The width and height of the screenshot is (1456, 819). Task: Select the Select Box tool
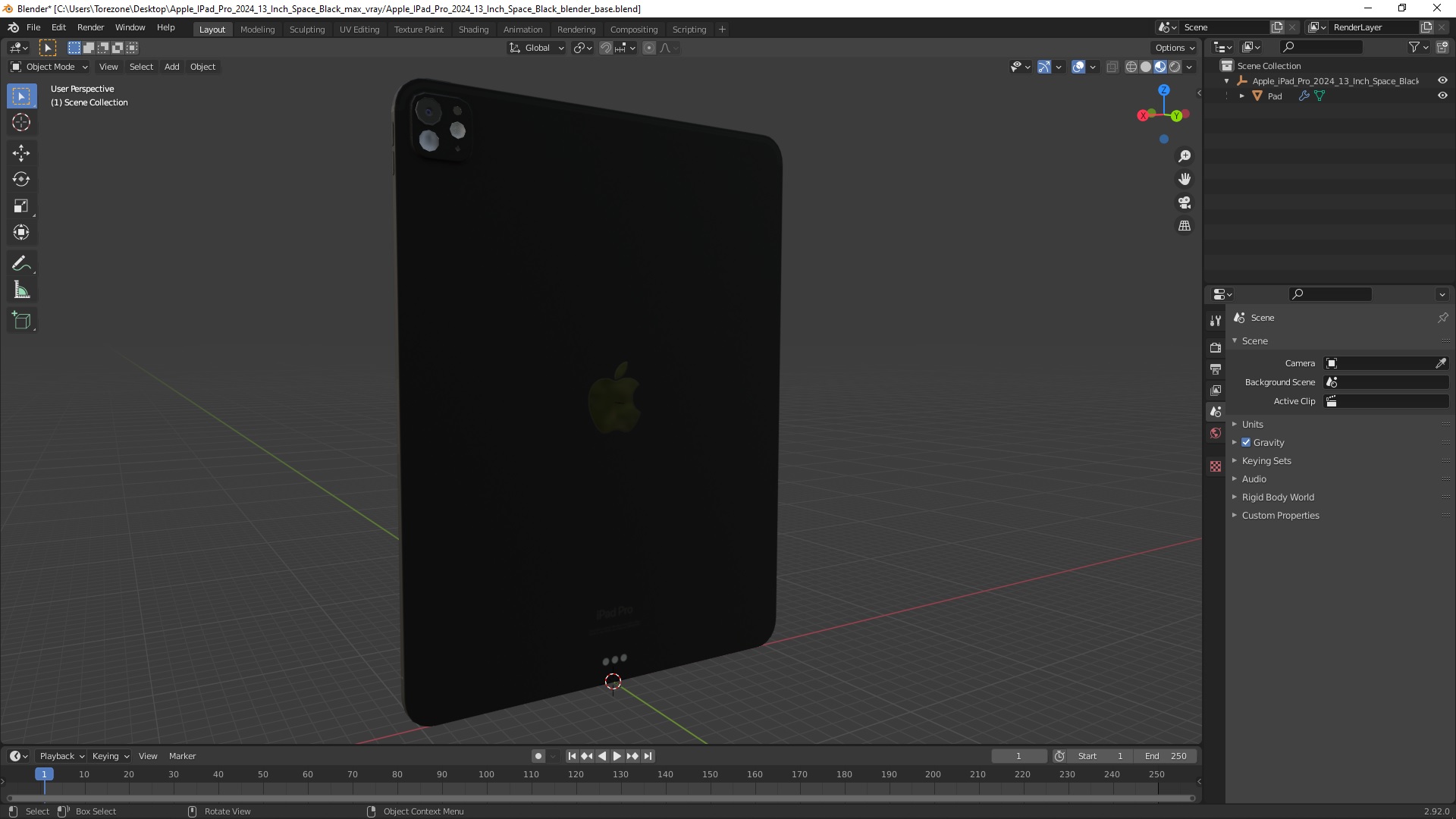pos(21,96)
